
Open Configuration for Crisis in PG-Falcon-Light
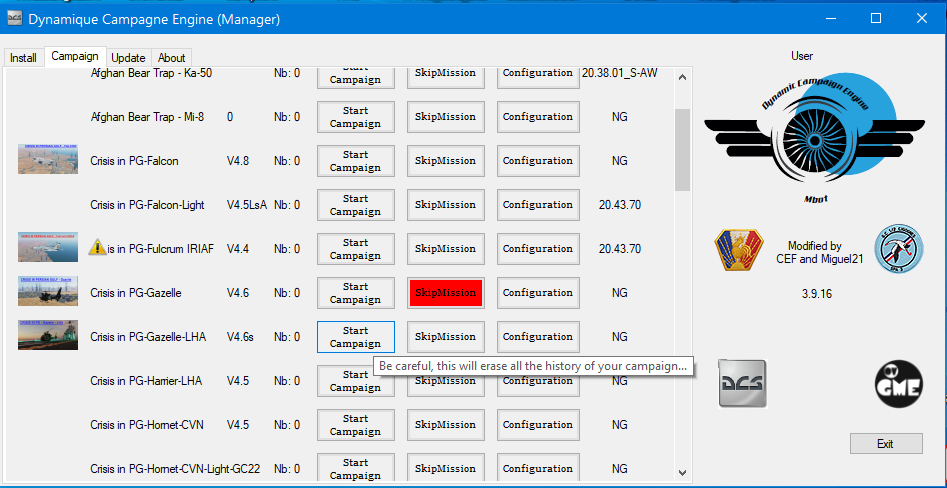click(538, 205)
